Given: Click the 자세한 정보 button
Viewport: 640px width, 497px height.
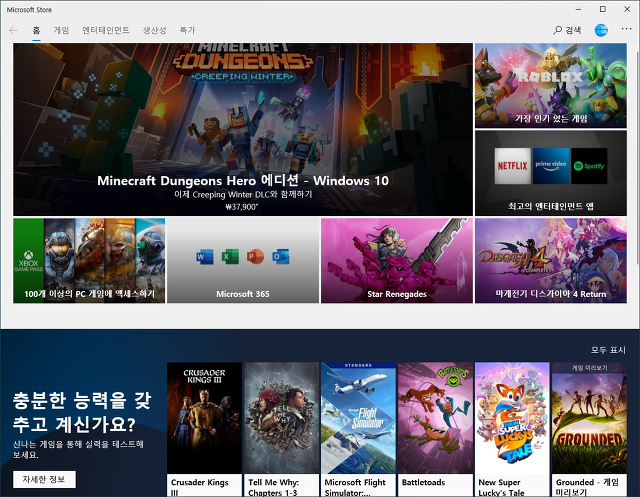Looking at the screenshot, I should (44, 479).
